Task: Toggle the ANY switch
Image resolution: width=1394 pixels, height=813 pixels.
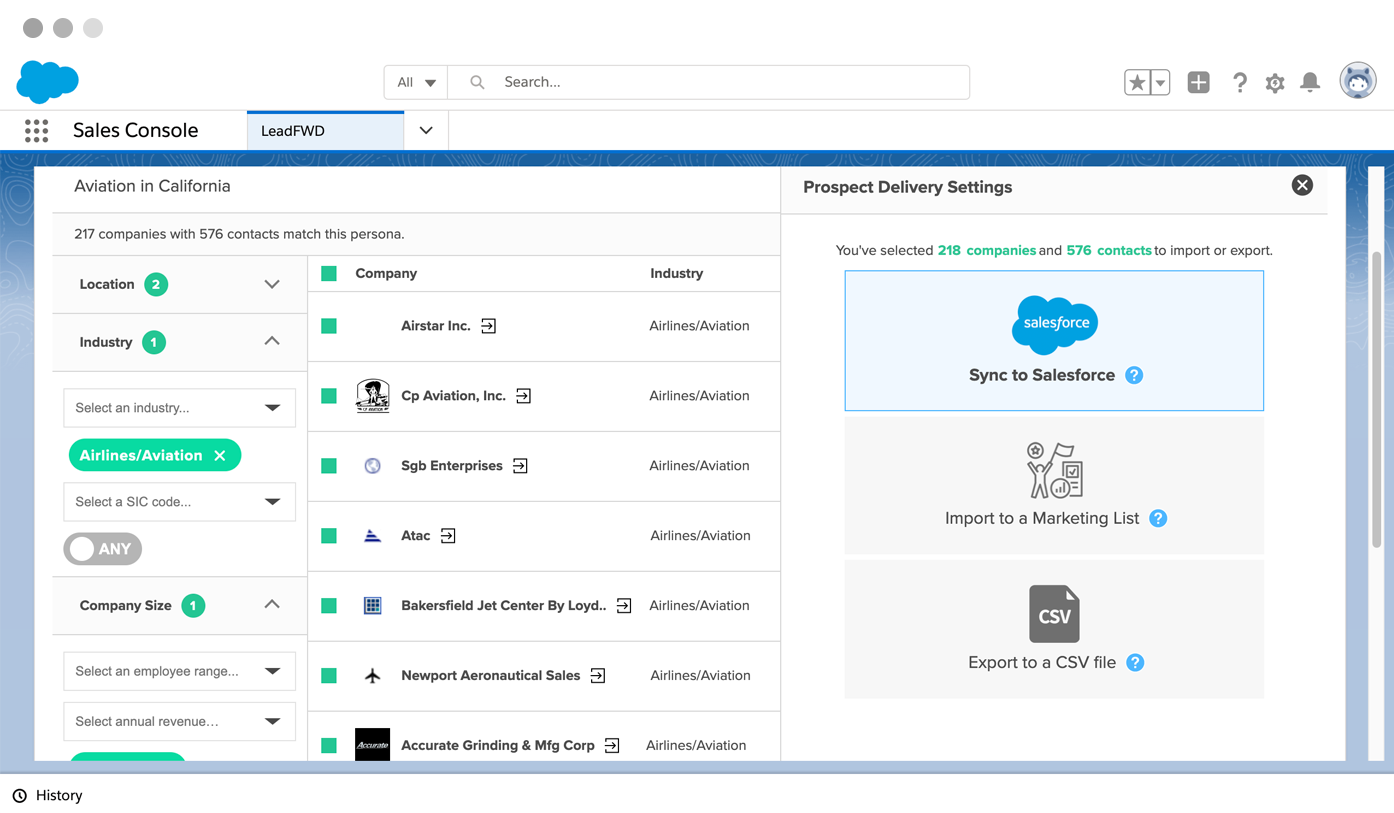Action: coord(103,549)
